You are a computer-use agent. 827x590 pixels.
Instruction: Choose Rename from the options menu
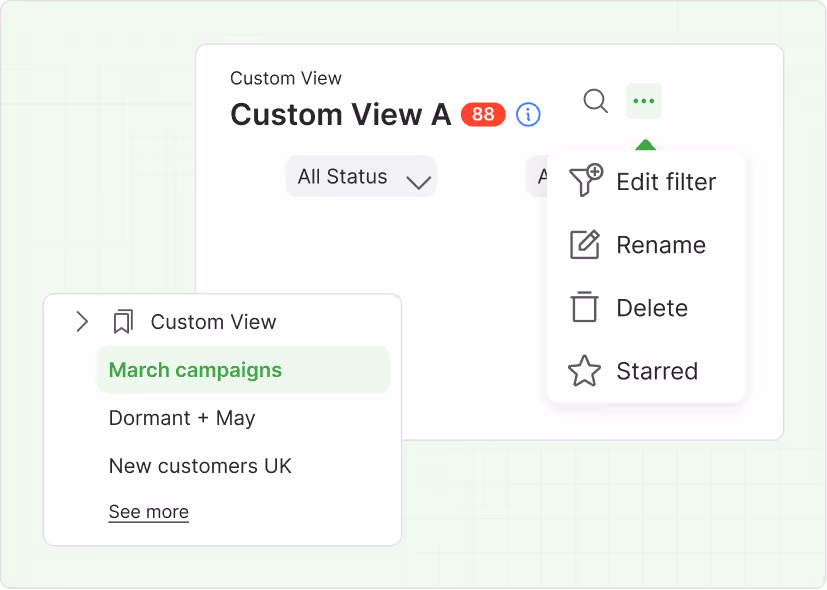(660, 245)
